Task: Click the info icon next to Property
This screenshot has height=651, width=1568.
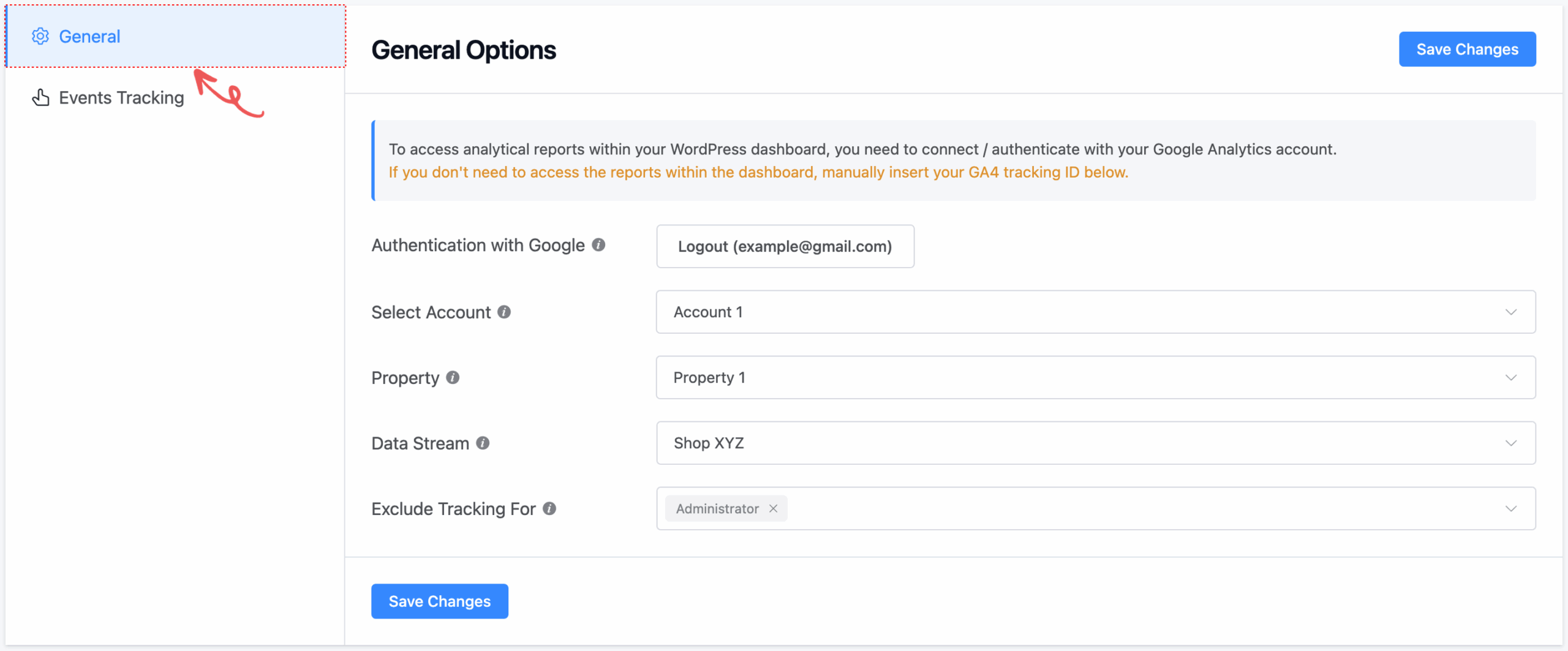Action: (x=452, y=378)
